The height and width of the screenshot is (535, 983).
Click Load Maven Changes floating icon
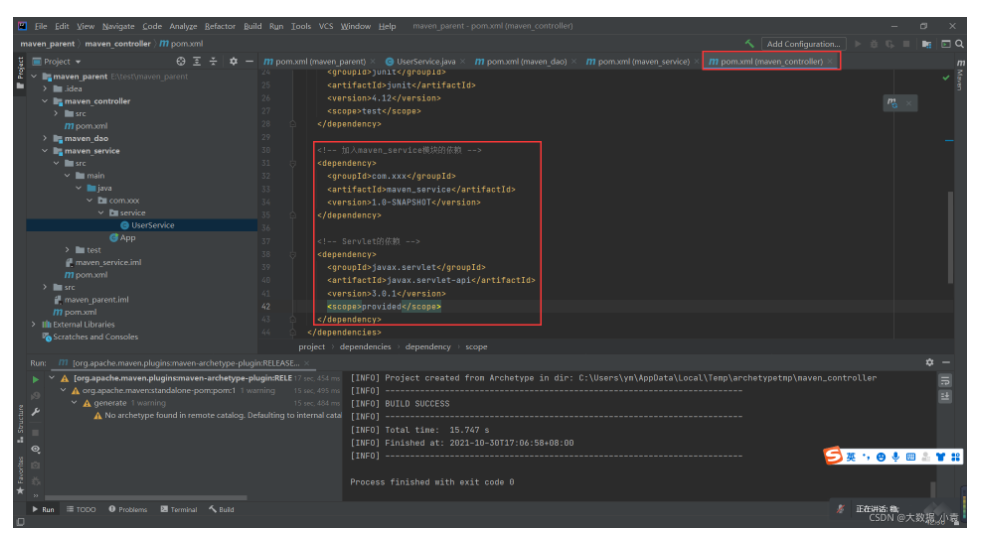892,103
